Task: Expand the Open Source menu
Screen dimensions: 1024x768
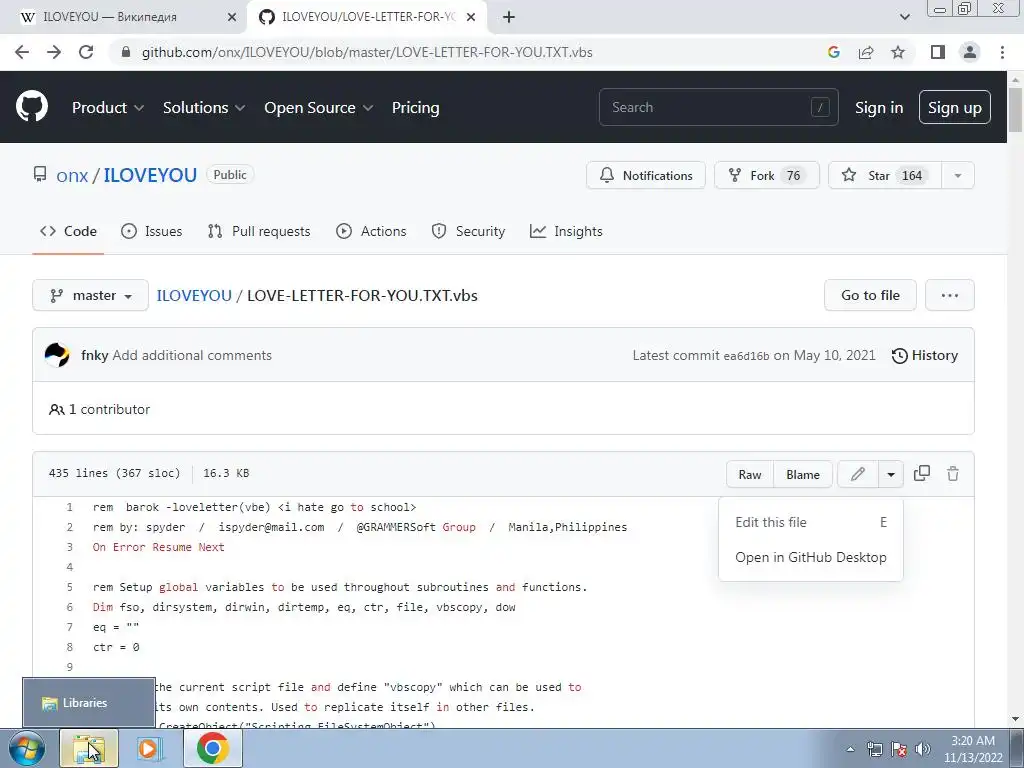Action: 319,107
